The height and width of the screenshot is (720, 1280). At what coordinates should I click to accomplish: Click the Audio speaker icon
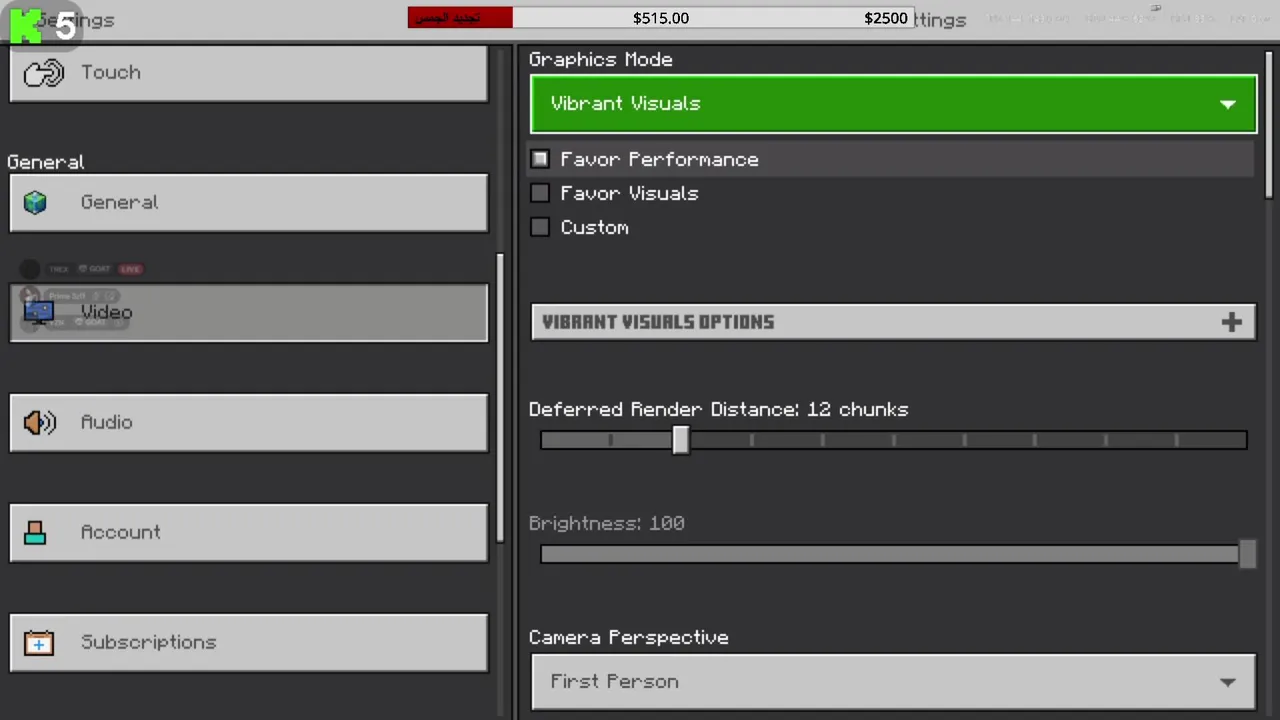[x=39, y=423]
